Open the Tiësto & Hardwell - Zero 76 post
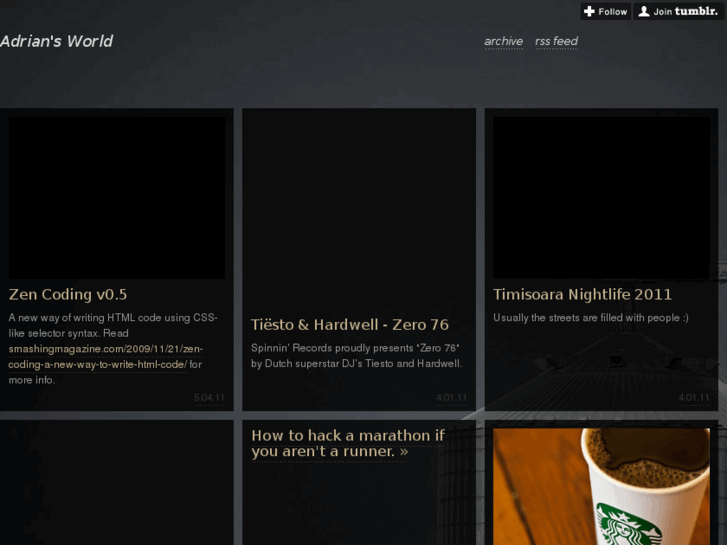 click(350, 325)
